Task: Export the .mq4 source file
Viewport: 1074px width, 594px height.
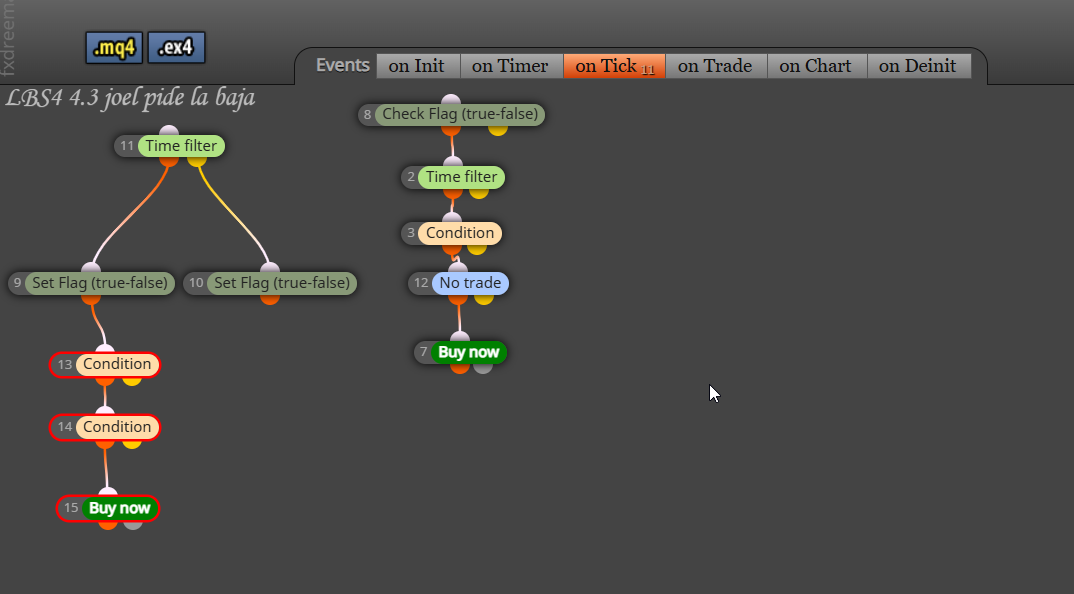Action: (114, 48)
